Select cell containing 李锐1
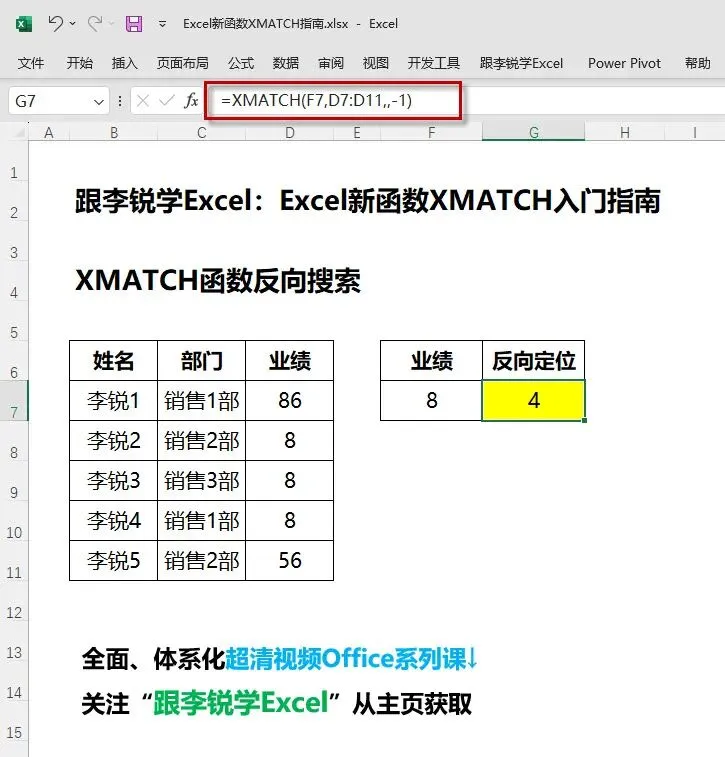 point(113,401)
